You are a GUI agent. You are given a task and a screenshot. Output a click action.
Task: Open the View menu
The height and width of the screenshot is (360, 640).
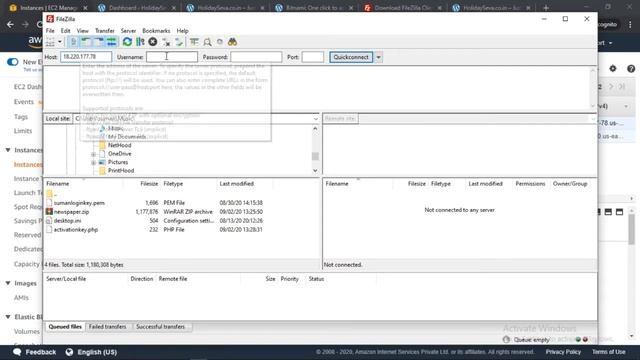(82, 31)
